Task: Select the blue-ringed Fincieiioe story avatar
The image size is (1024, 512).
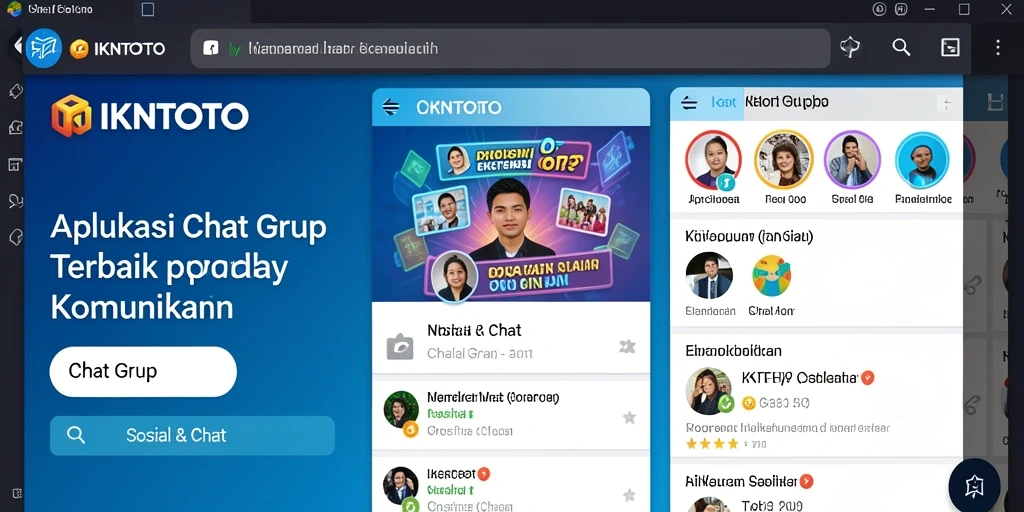Action: (x=922, y=160)
